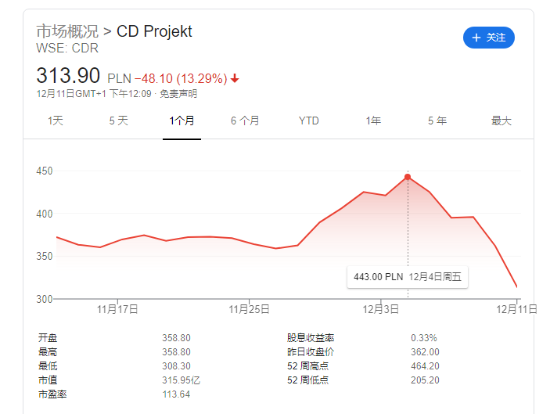The width and height of the screenshot is (550, 414).
Task: Select the YTD range tab
Action: click(309, 121)
